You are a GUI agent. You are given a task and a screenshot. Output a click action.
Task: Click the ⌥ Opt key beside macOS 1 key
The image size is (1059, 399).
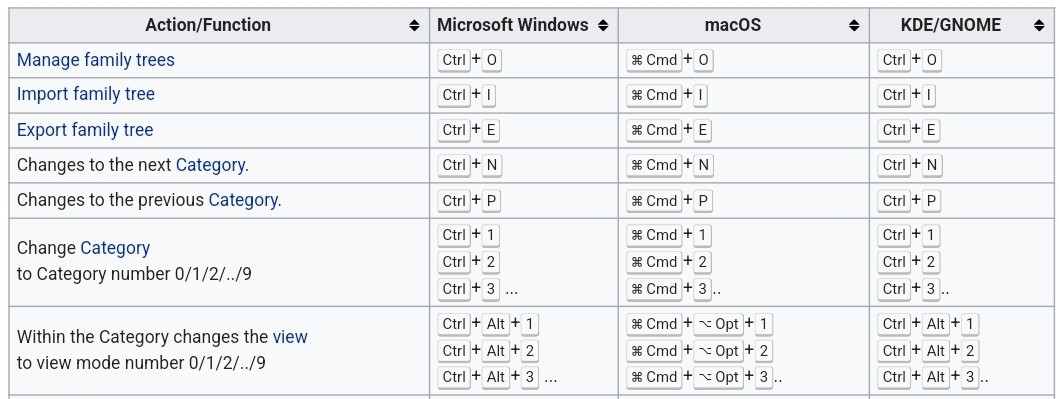[719, 325]
